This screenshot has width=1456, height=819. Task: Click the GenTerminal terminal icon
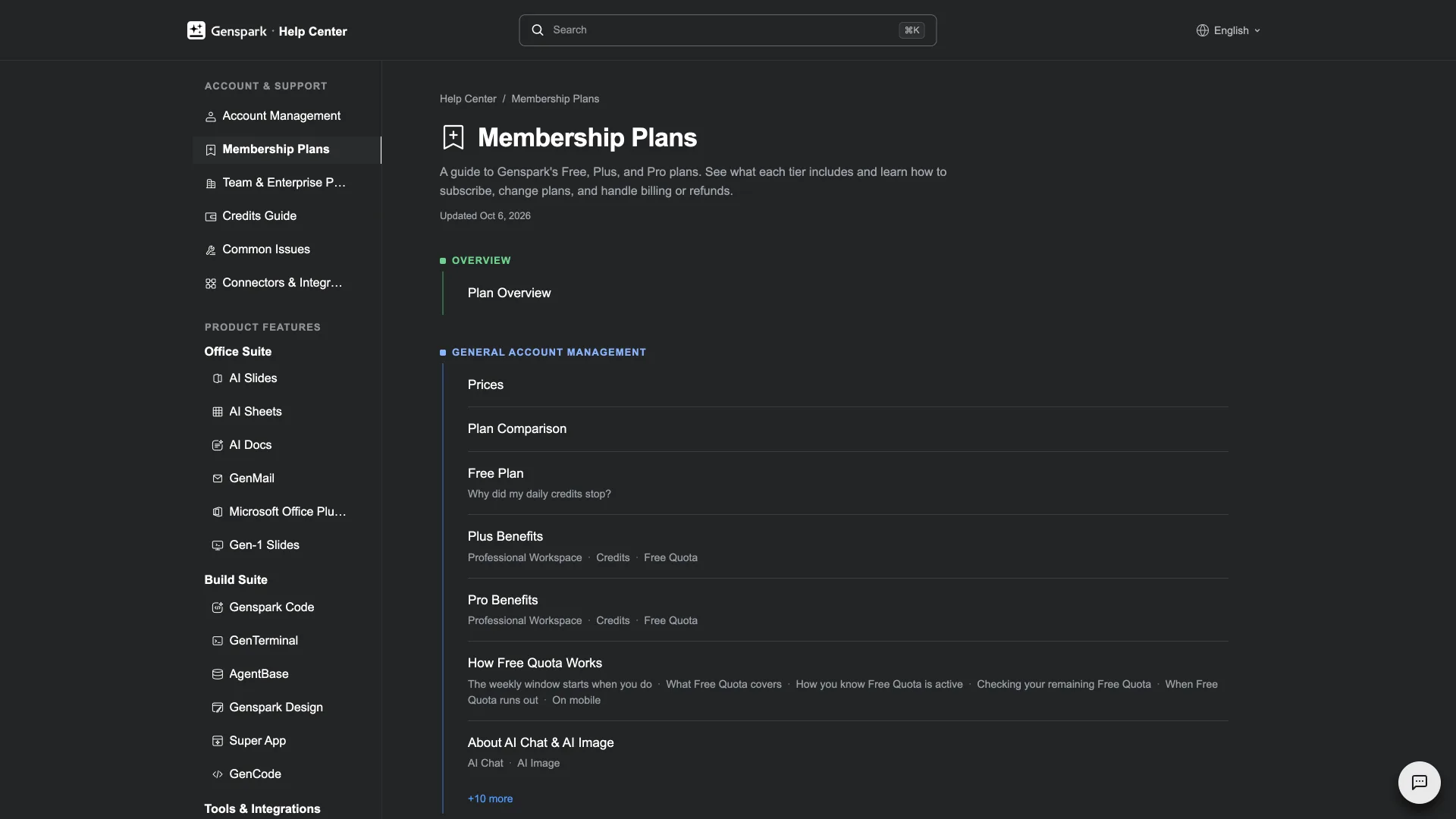tap(218, 641)
